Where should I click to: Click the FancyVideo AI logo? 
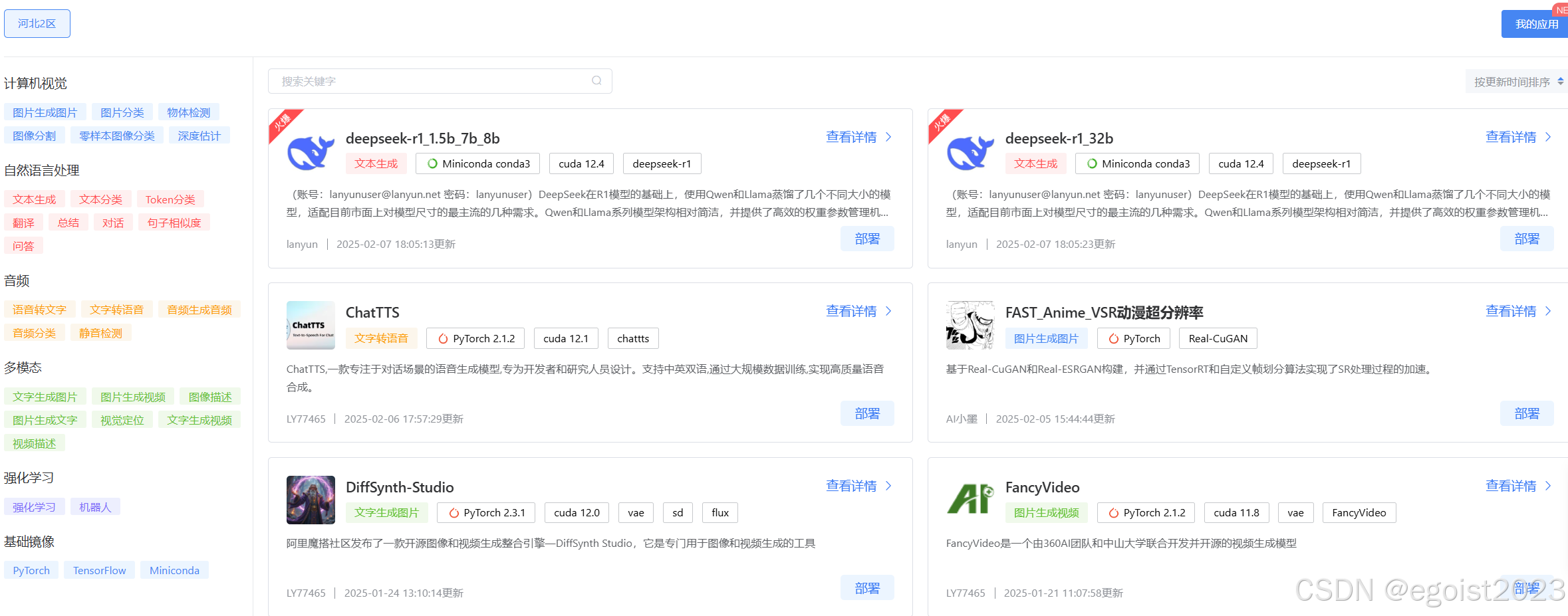970,500
